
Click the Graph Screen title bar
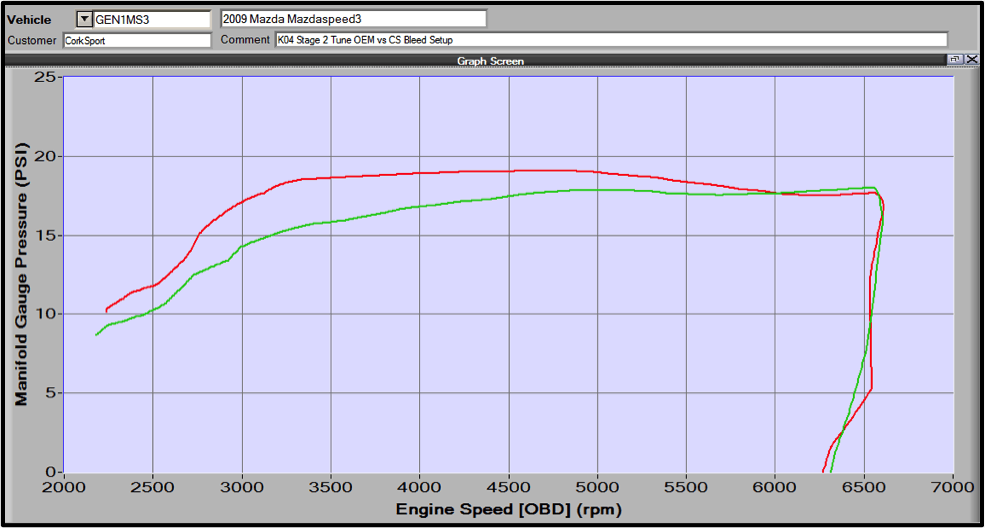(x=490, y=60)
